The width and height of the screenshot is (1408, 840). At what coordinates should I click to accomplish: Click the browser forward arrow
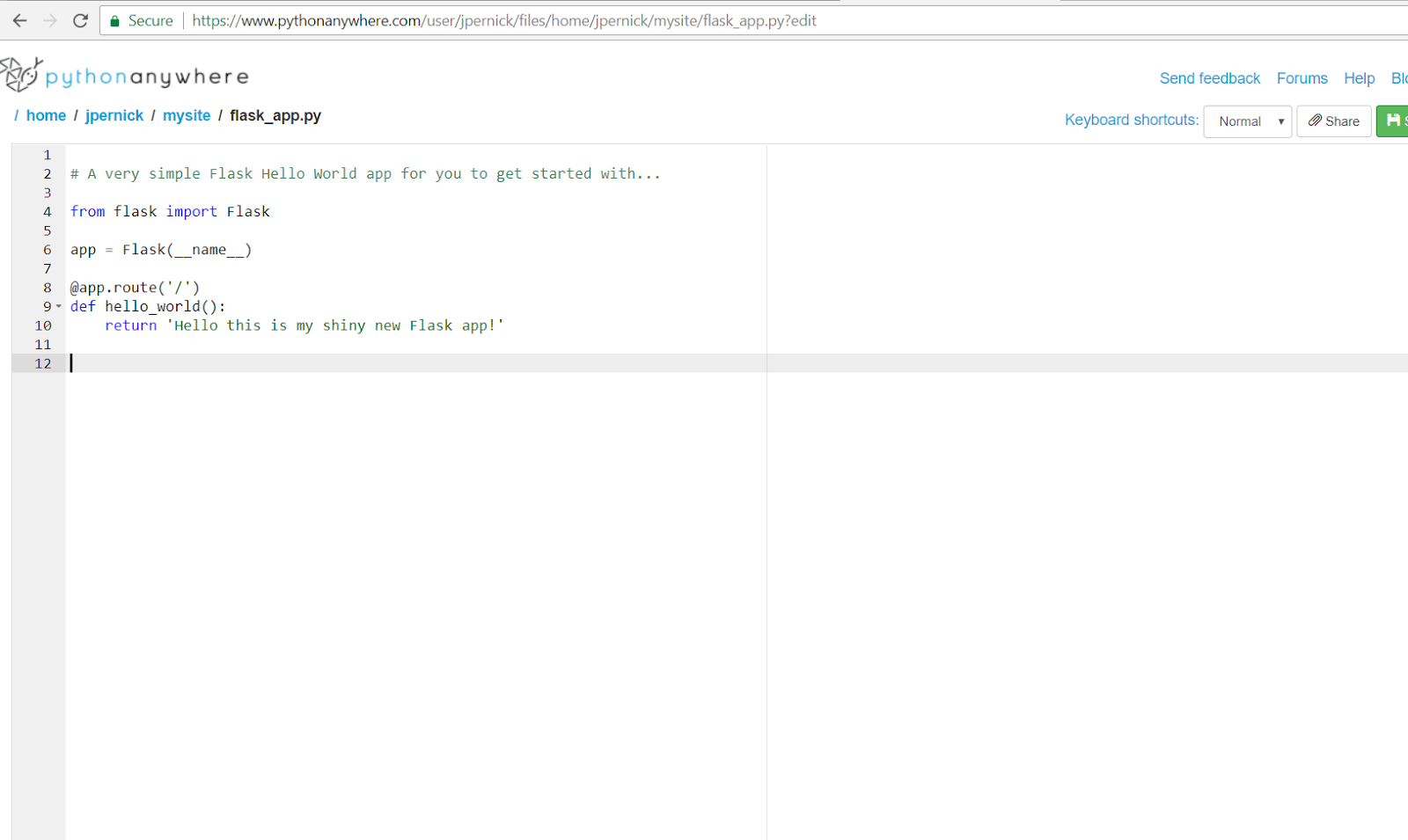click(x=50, y=20)
